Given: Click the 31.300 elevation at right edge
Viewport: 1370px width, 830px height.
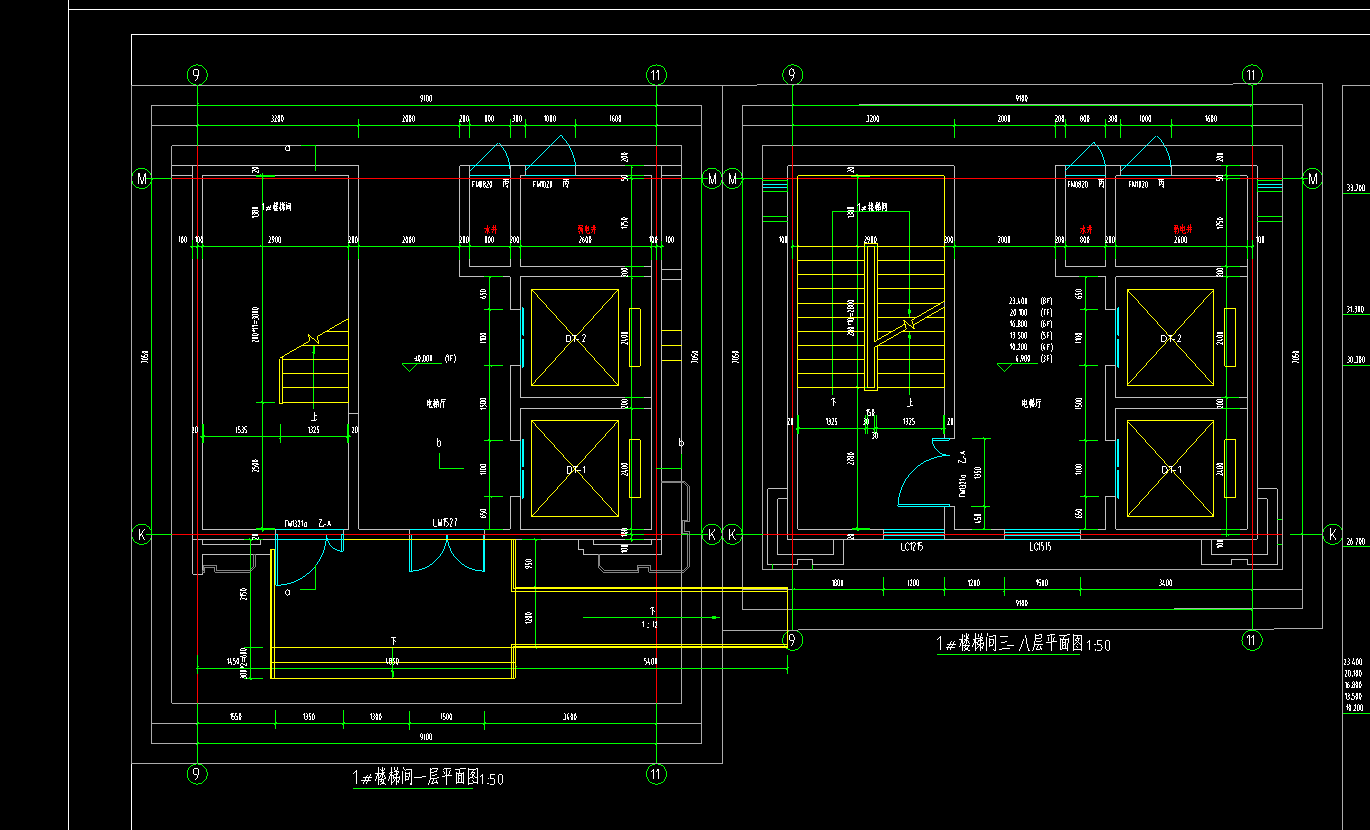Looking at the screenshot, I should click(1356, 309).
